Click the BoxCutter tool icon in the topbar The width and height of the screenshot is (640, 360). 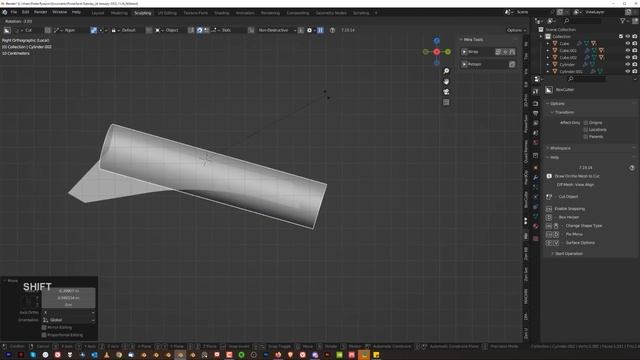[x=7, y=30]
